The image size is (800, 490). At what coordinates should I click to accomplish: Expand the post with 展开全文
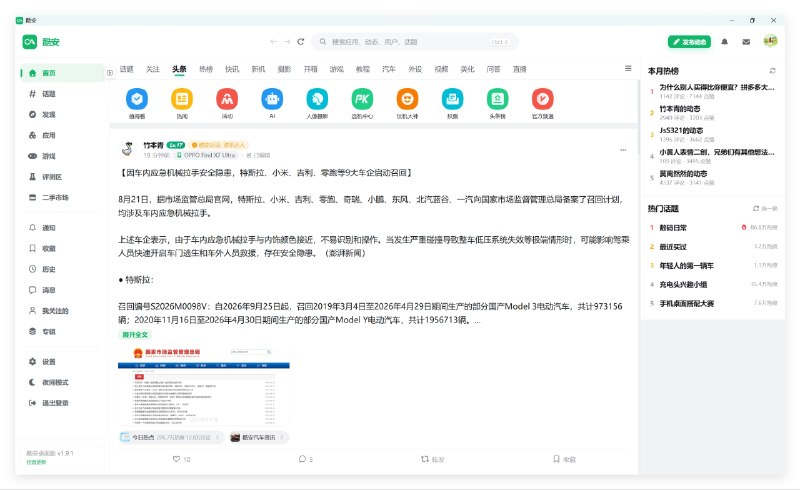[x=135, y=335]
